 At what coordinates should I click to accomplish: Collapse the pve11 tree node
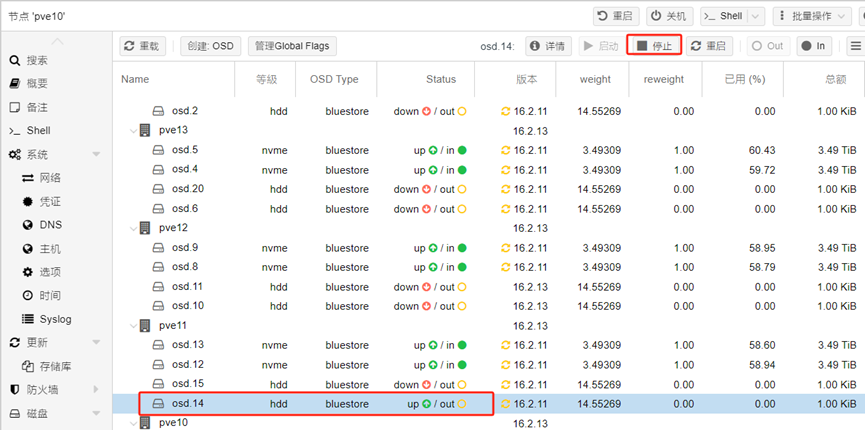pyautogui.click(x=133, y=326)
